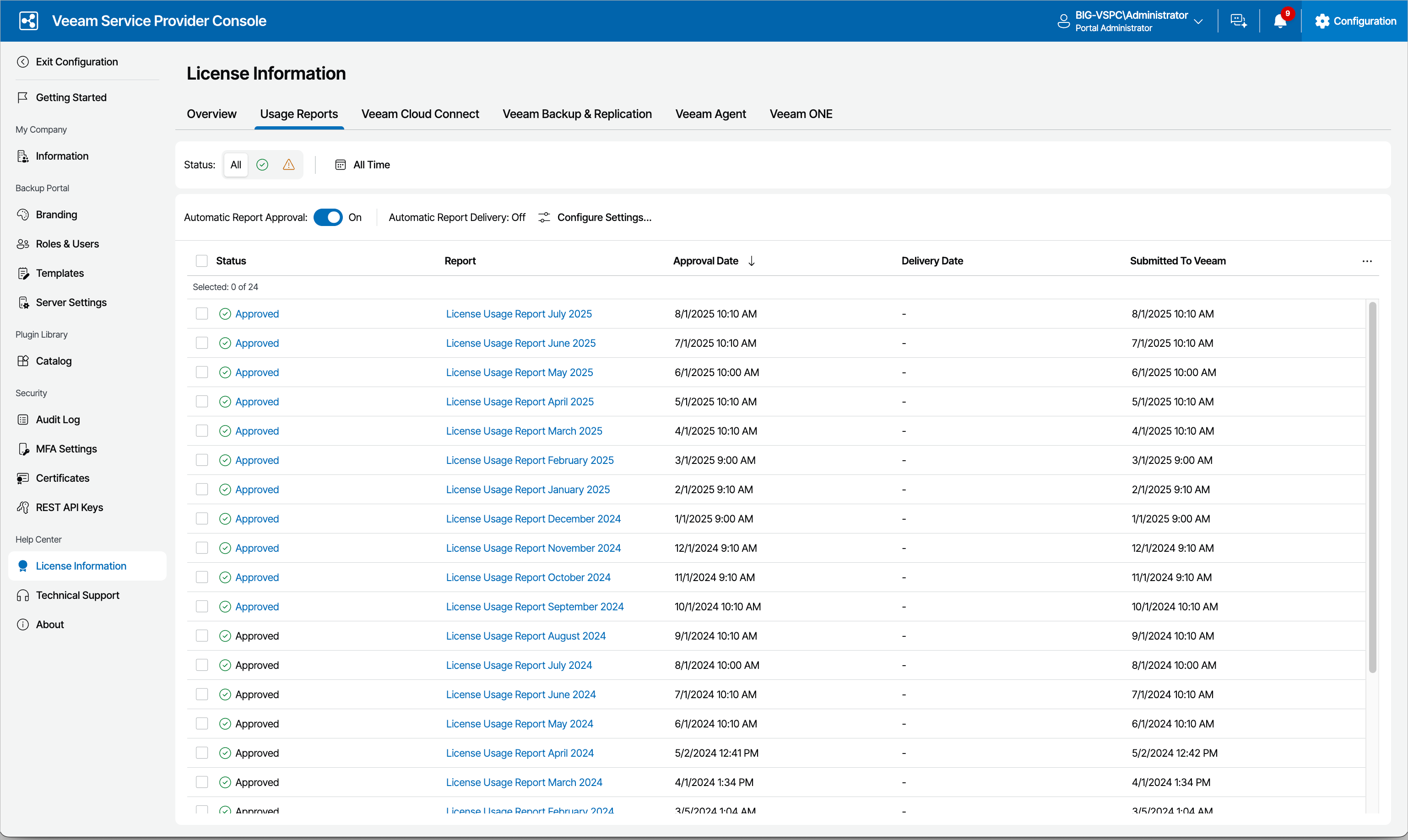Open the All Time period filter
This screenshot has width=1408, height=840.
tap(363, 165)
